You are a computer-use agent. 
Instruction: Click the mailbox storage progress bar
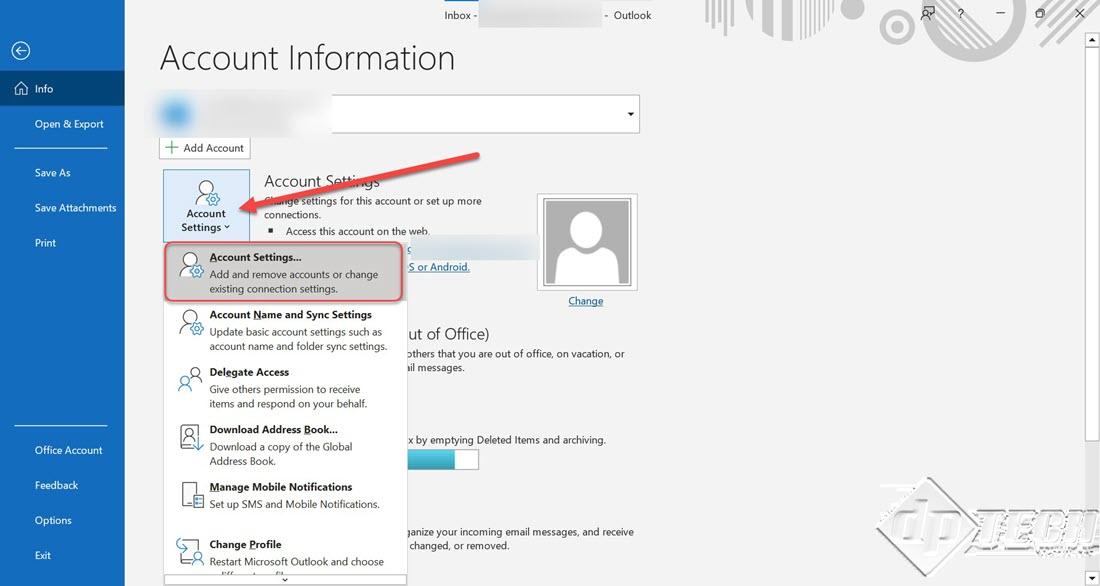point(443,460)
